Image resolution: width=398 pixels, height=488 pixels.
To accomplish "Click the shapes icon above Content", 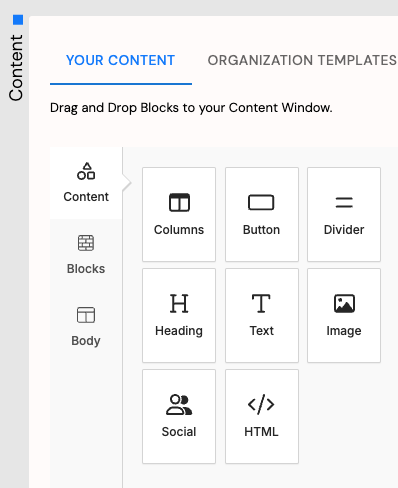I will (86, 171).
